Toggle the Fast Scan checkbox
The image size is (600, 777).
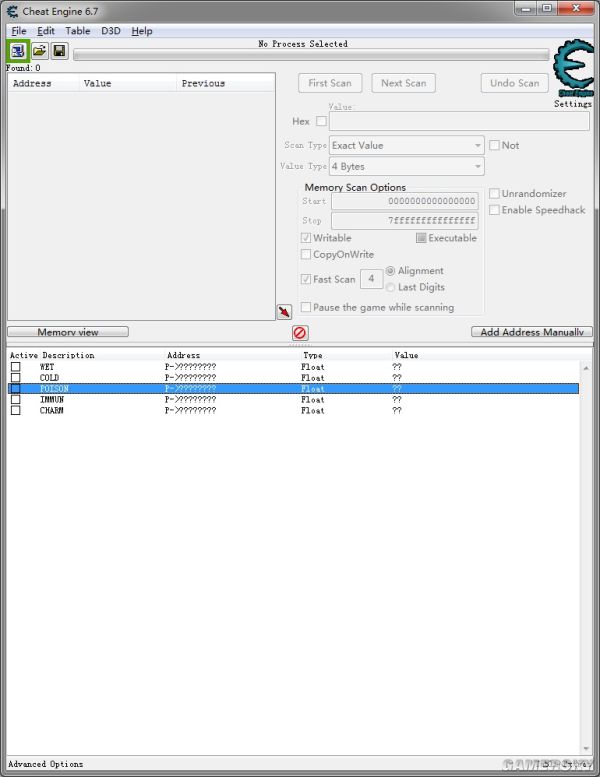pyautogui.click(x=306, y=279)
